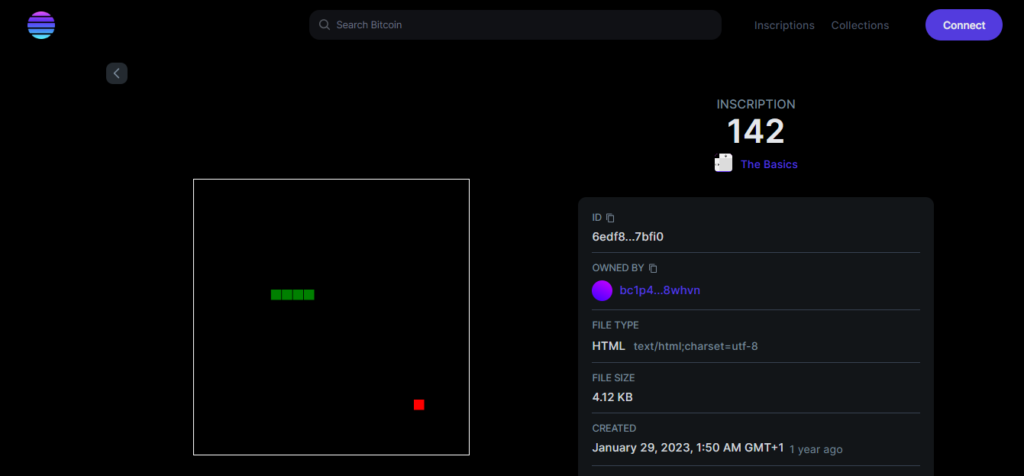Click the purple owner avatar
1024x476 pixels.
tap(602, 291)
